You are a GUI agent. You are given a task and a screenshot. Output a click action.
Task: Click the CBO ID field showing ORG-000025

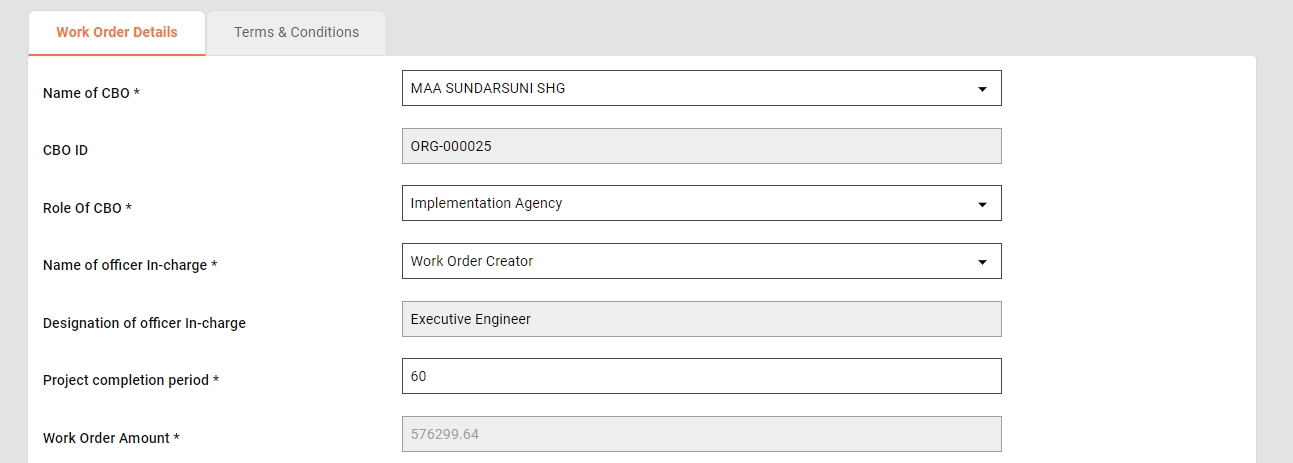[x=700, y=146]
